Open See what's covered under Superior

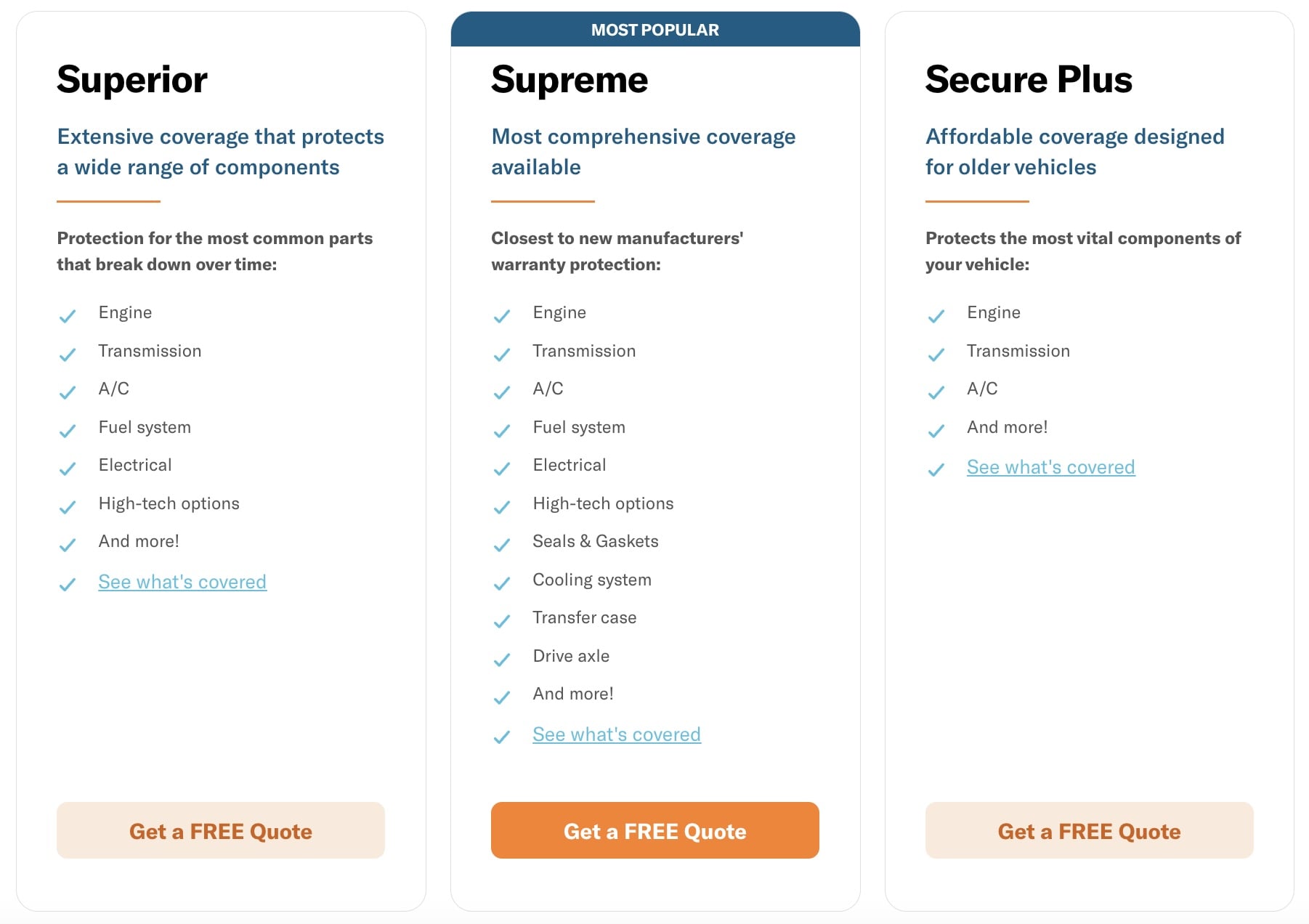point(182,582)
